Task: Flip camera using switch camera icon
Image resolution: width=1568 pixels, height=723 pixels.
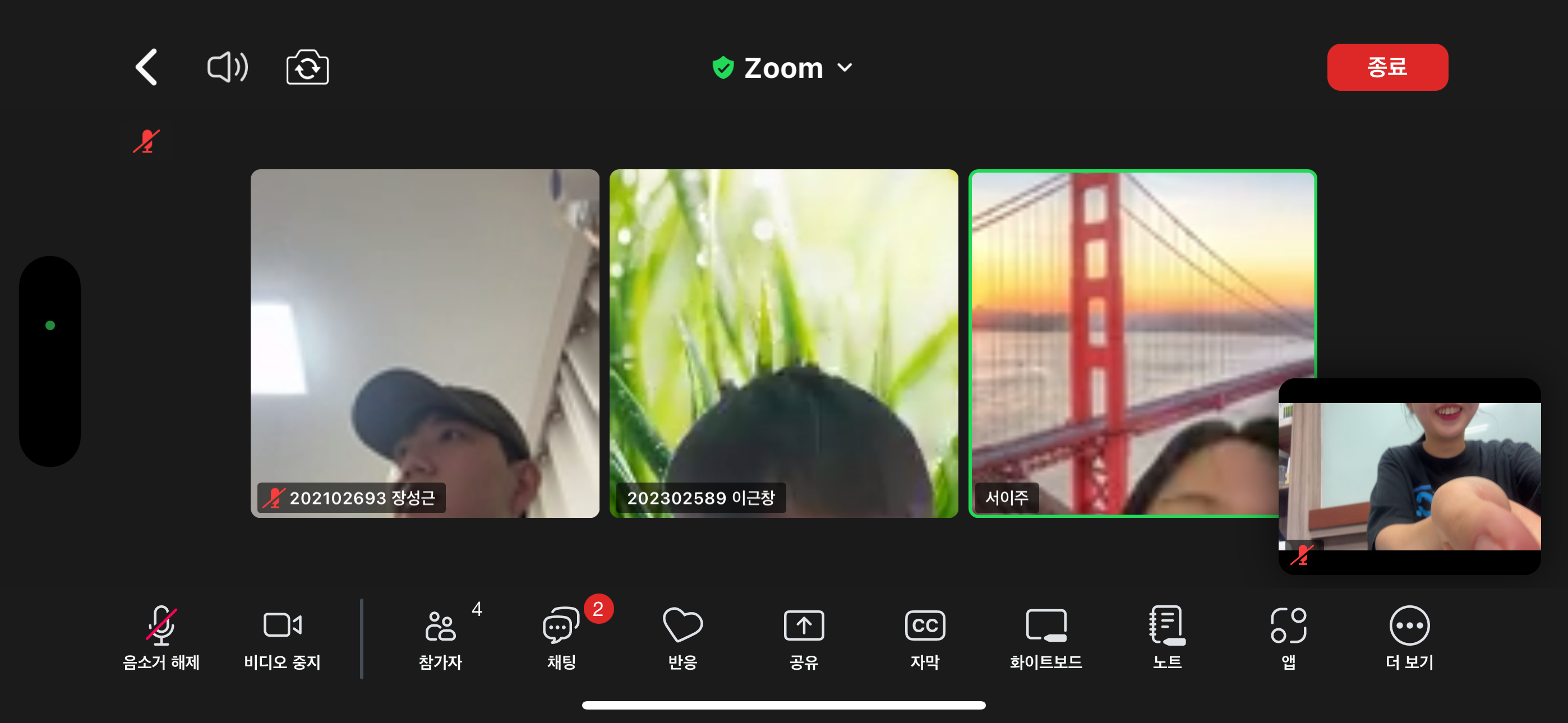Action: point(307,67)
